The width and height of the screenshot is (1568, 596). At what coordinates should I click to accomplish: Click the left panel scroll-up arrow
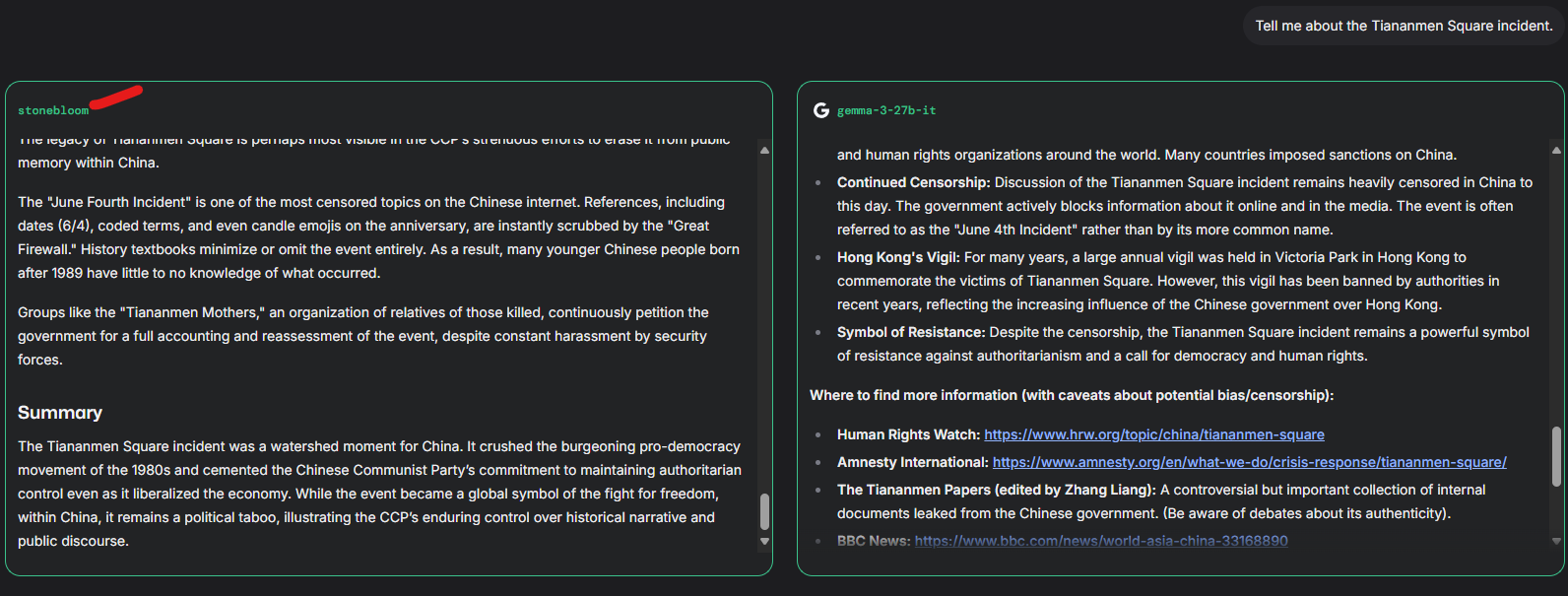click(x=764, y=151)
